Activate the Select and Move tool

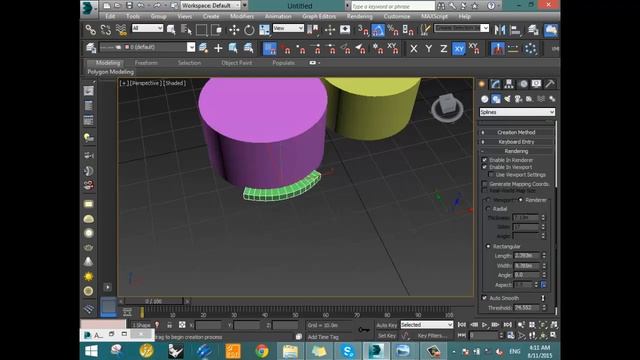click(234, 29)
